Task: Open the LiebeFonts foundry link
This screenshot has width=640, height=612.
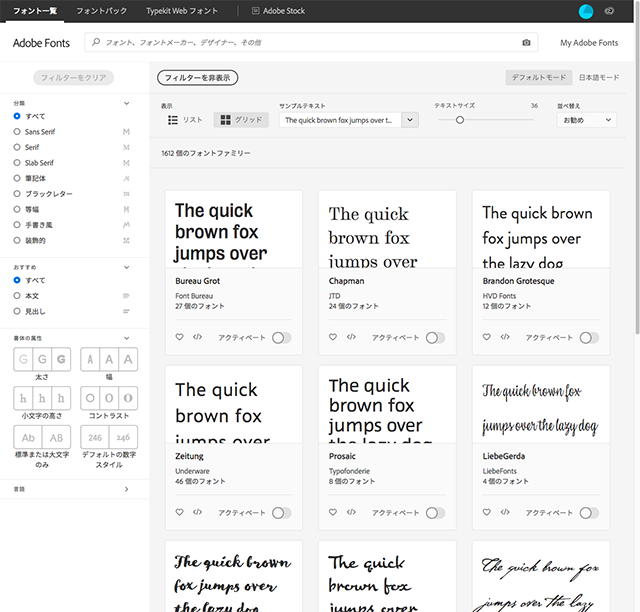Action: pos(499,471)
